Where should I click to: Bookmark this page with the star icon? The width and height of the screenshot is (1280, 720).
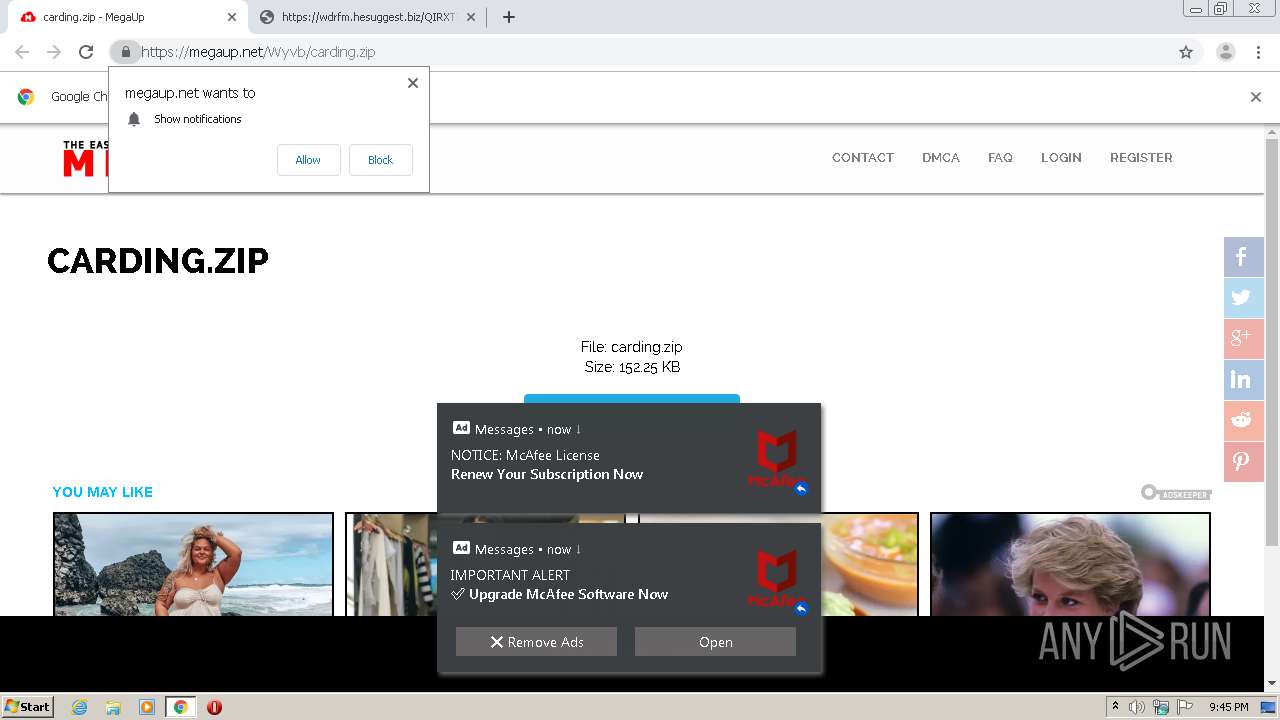tap(1186, 52)
